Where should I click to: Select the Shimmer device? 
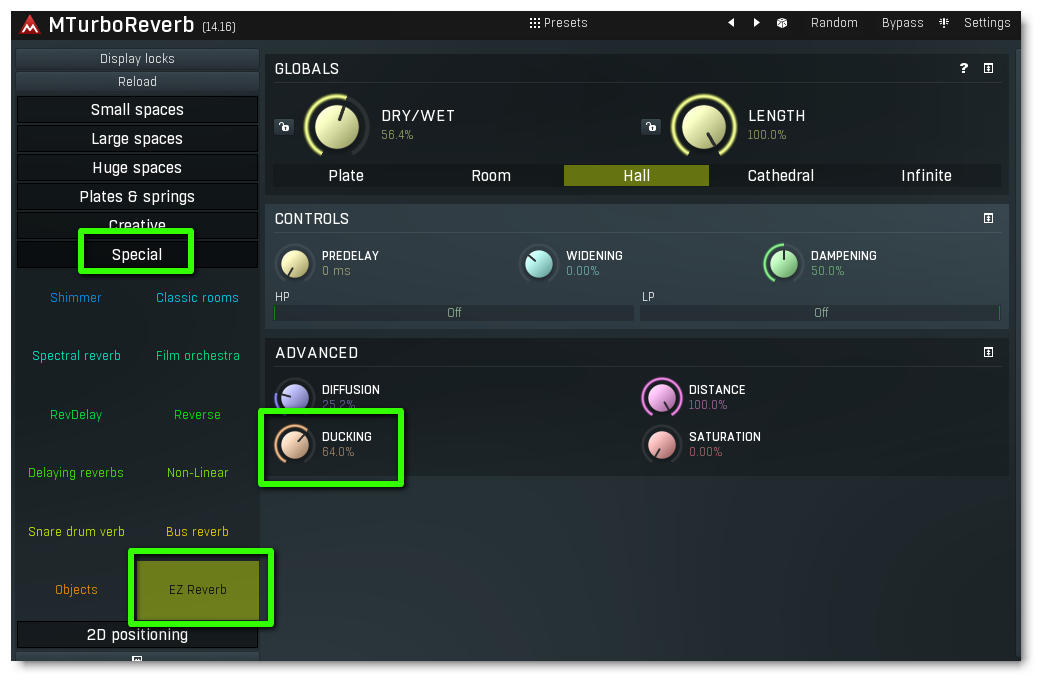point(76,298)
